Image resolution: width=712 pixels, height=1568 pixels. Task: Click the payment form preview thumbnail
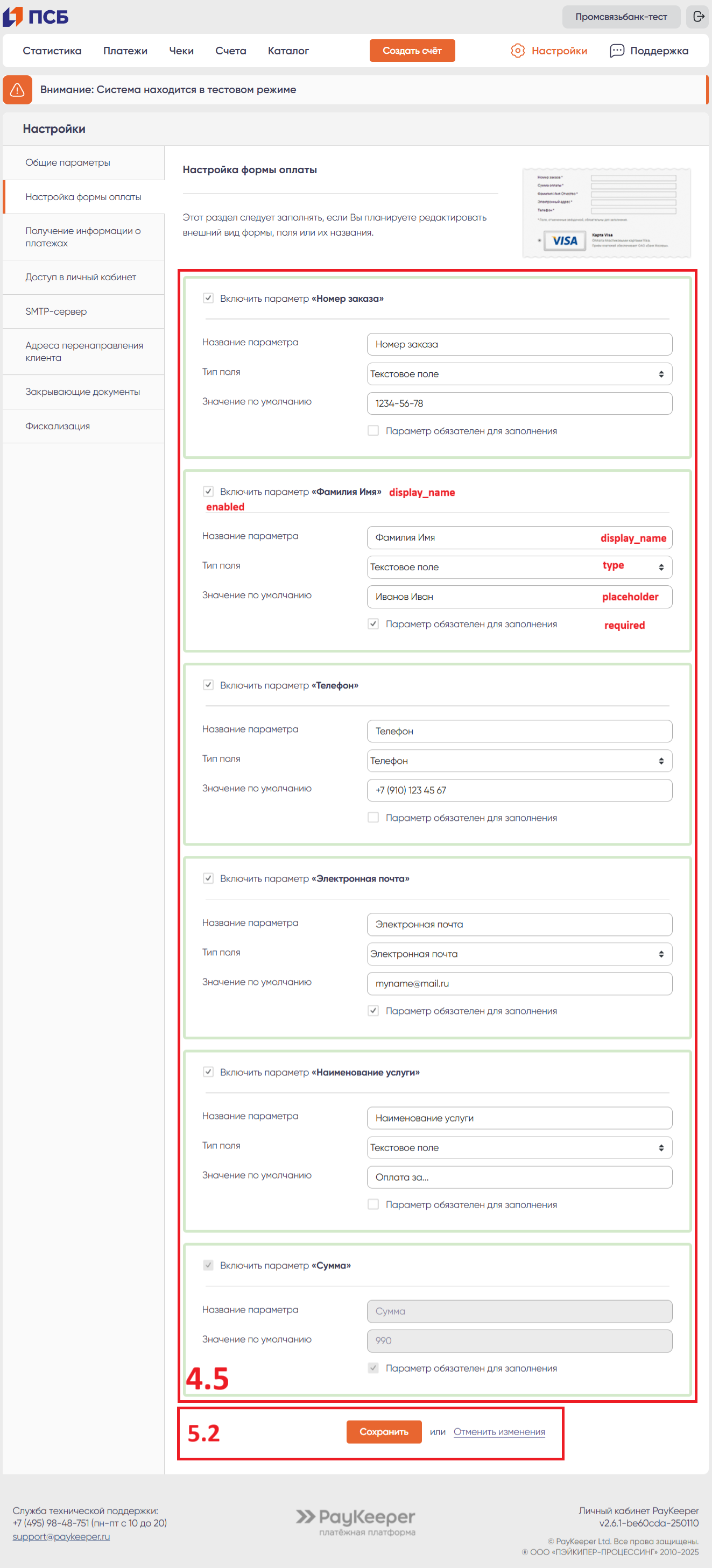coord(606,212)
